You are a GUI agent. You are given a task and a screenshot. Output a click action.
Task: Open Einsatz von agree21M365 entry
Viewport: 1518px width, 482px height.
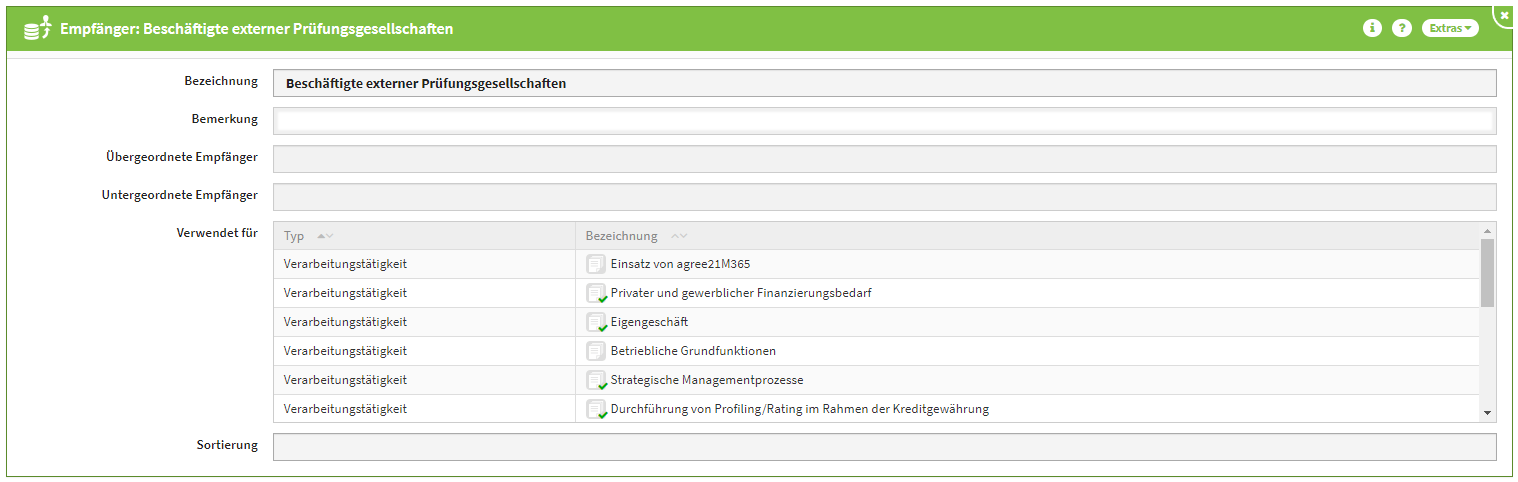680,265
